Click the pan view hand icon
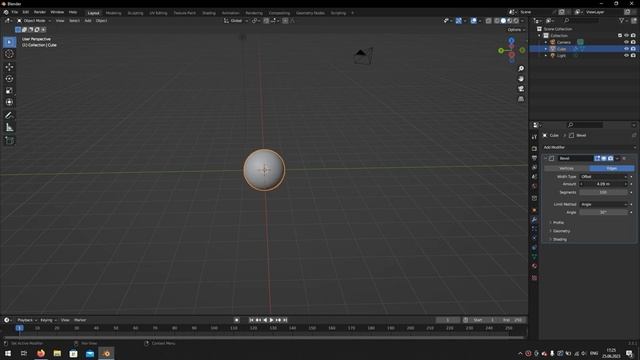Screen dimensions: 640x360 (x=521, y=79)
